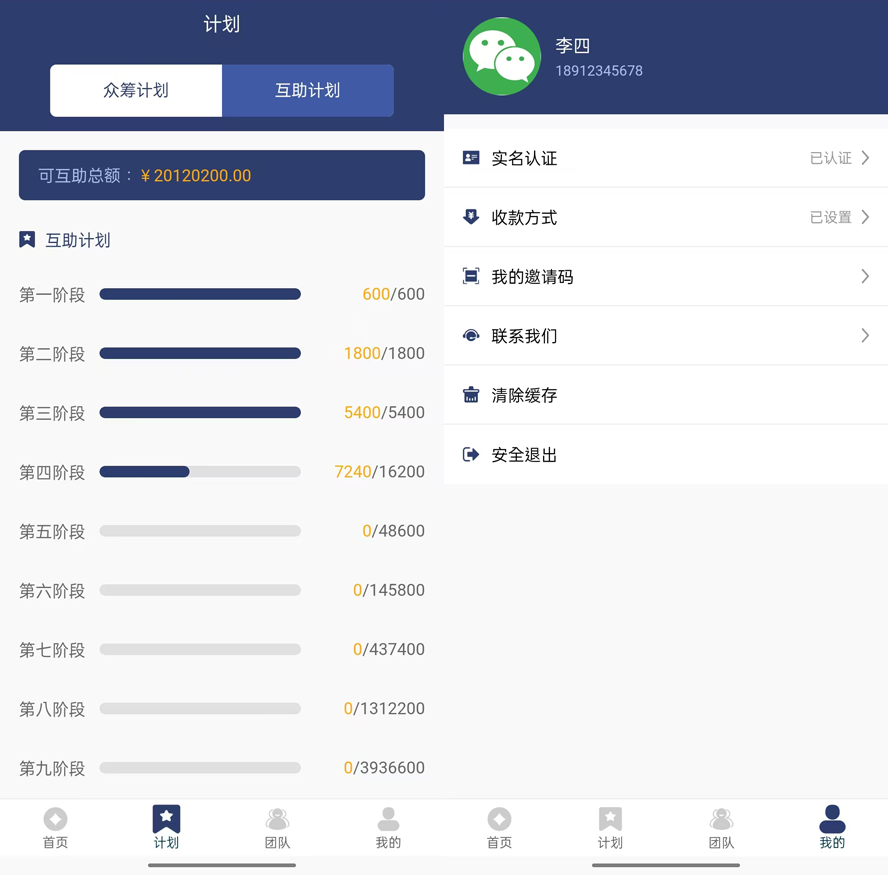This screenshot has height=875, width=888.
Task: Tap the 安全退出 logout icon
Action: [x=471, y=454]
